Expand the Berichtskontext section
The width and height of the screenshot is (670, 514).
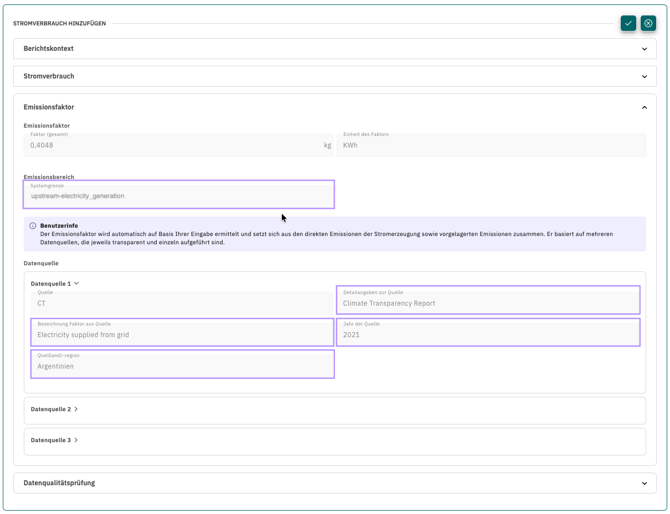pyautogui.click(x=644, y=49)
